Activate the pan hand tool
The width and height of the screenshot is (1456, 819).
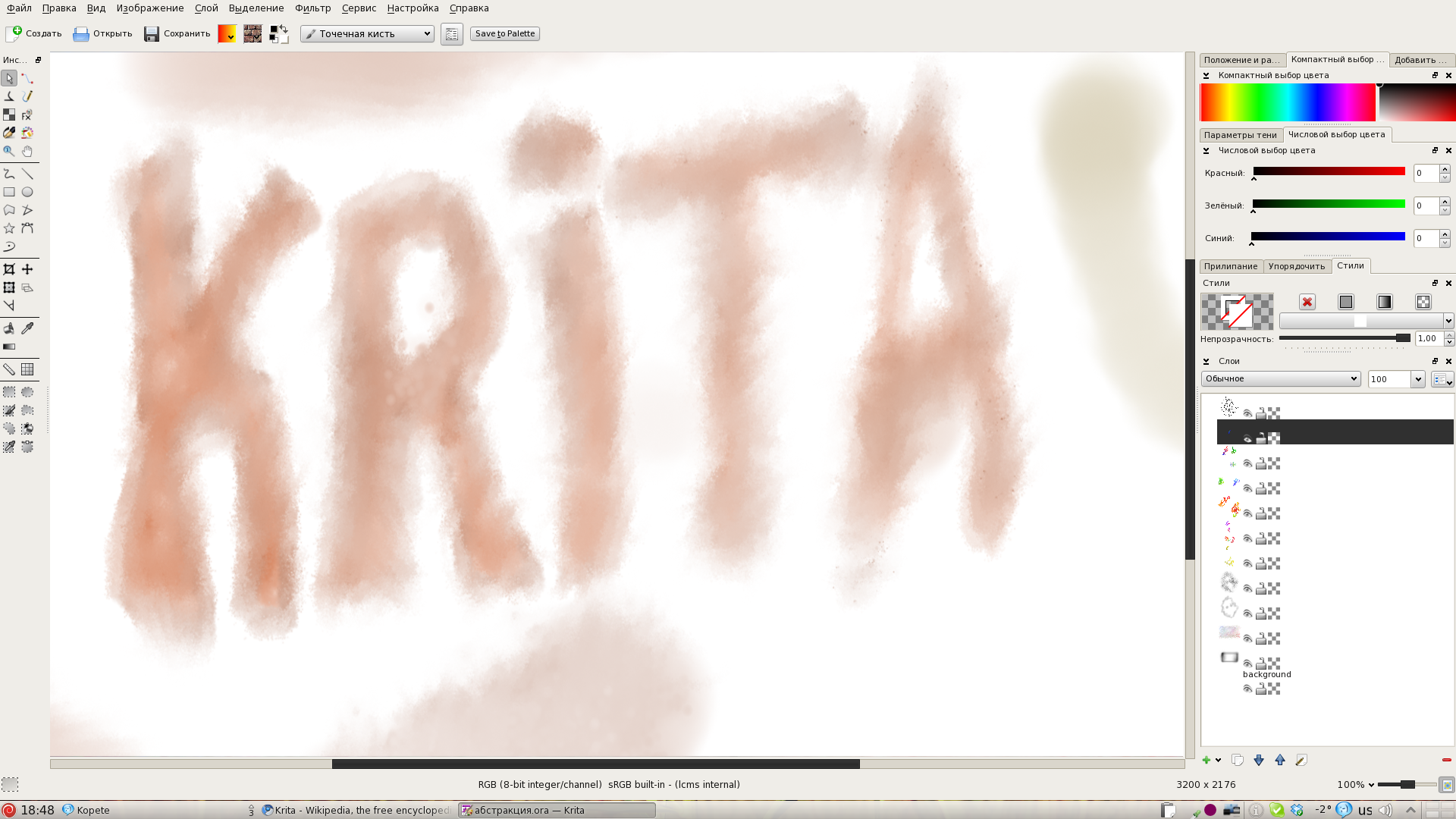27,151
